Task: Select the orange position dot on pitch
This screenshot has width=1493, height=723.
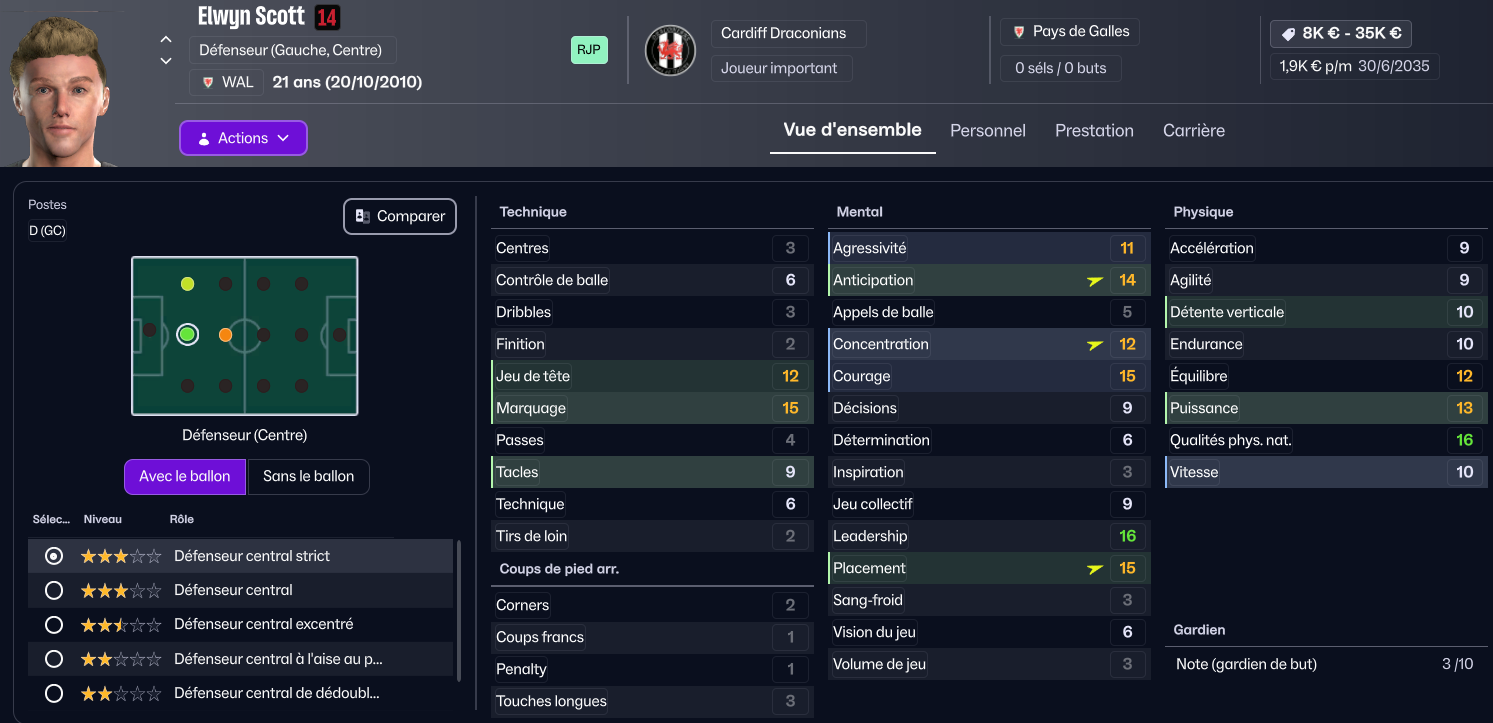Action: click(x=226, y=335)
